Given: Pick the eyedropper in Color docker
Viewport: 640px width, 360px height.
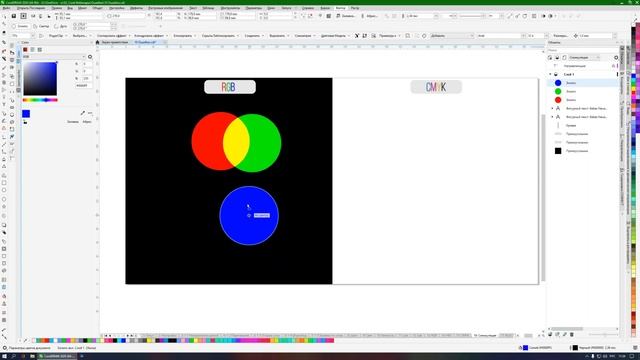Looking at the screenshot, I should (x=83, y=113).
